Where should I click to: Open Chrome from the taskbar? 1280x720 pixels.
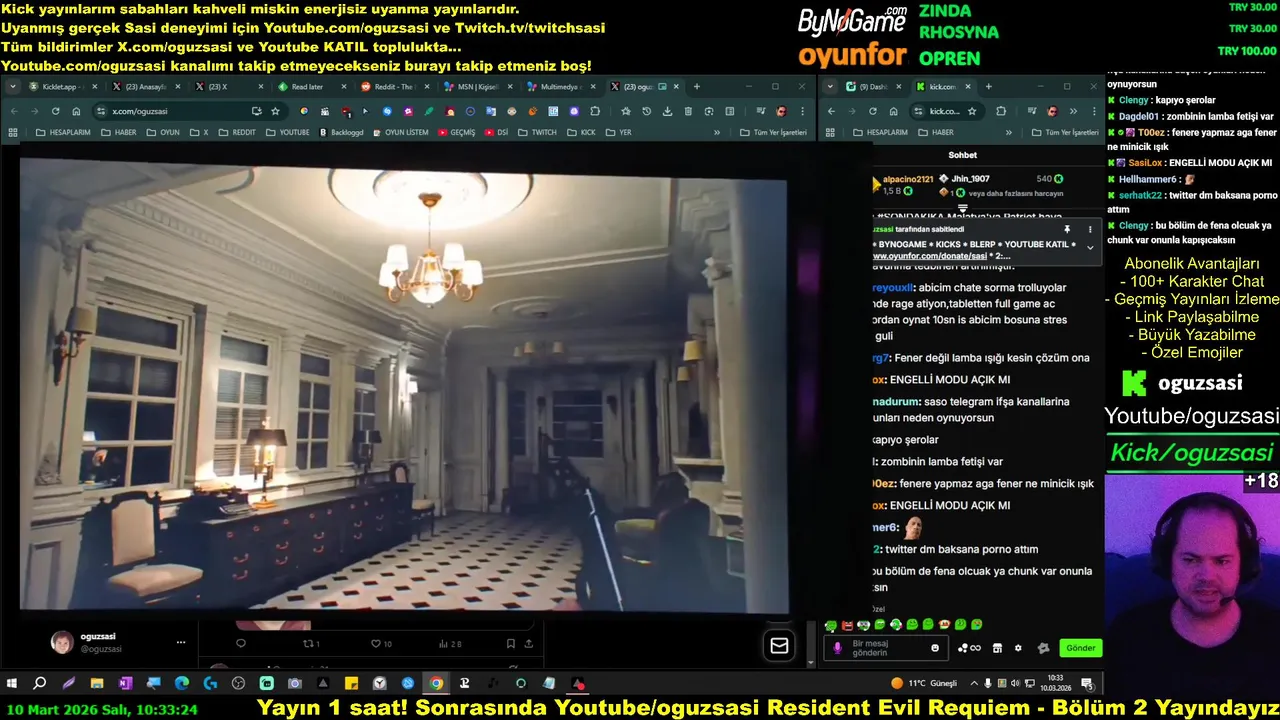click(x=436, y=683)
